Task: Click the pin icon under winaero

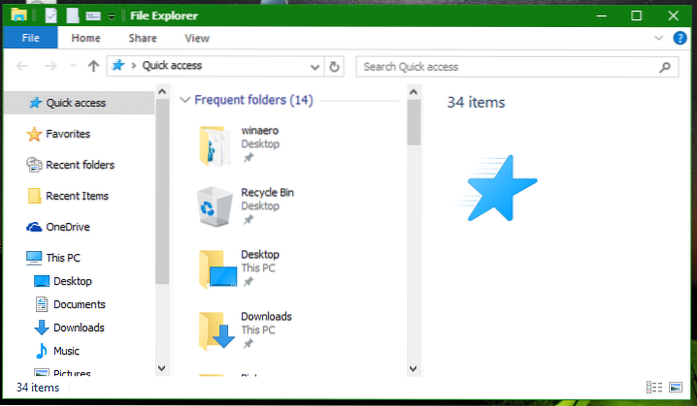Action: point(248,157)
